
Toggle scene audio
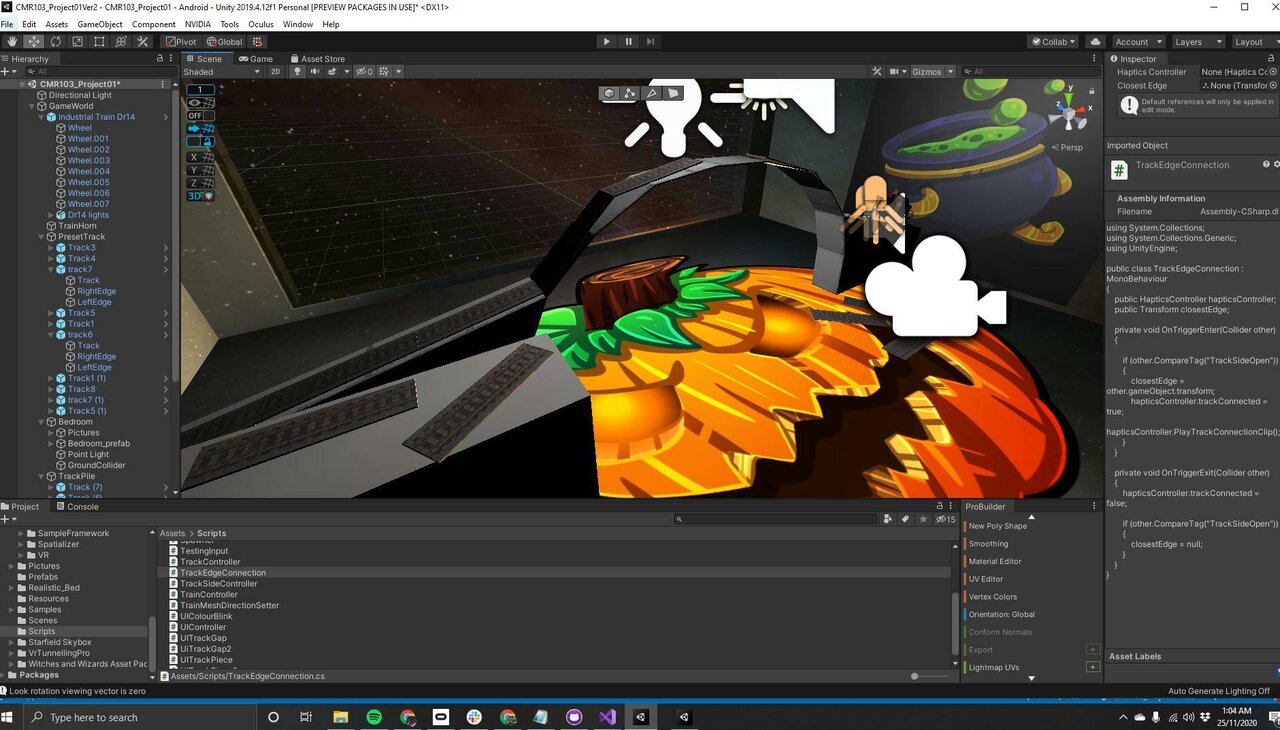(x=314, y=72)
